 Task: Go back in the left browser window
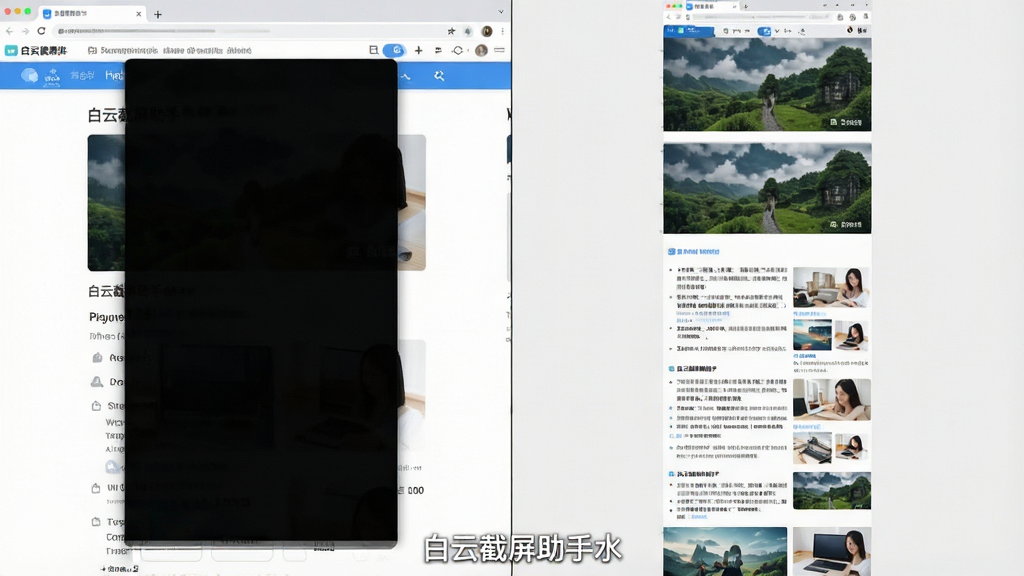point(9,31)
